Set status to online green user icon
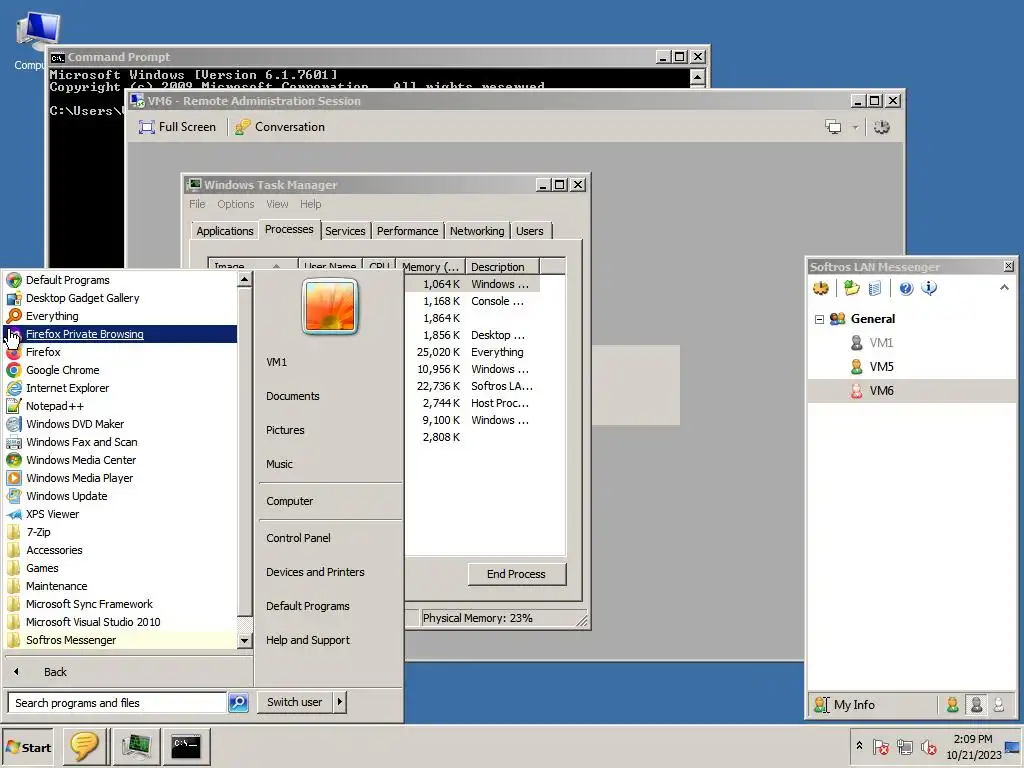1024x768 pixels. [x=953, y=705]
